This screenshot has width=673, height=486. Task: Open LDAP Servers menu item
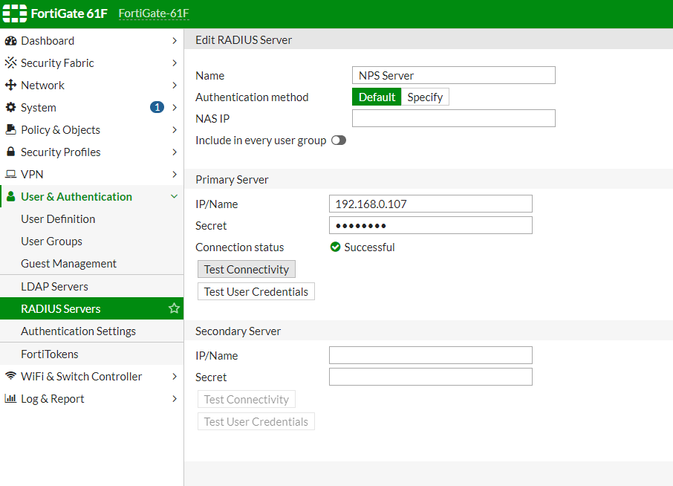pos(54,287)
